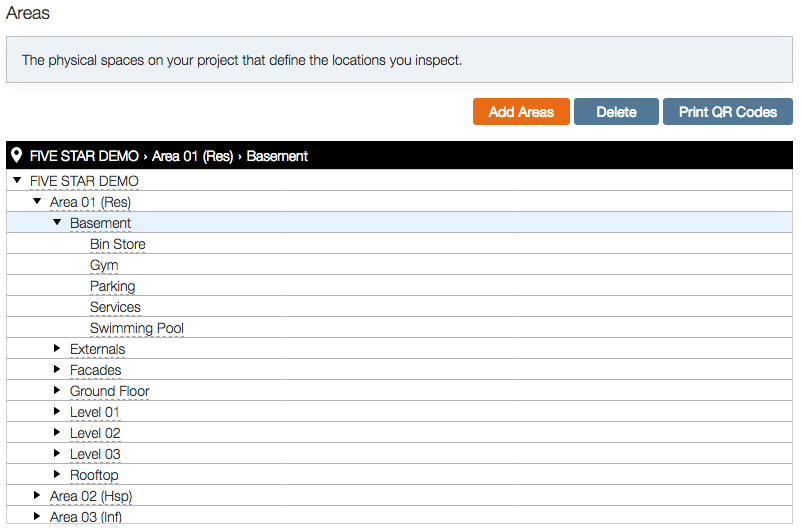Image resolution: width=801 pixels, height=530 pixels.
Task: Click the location pin icon in breadcrumb bar
Action: (16, 155)
